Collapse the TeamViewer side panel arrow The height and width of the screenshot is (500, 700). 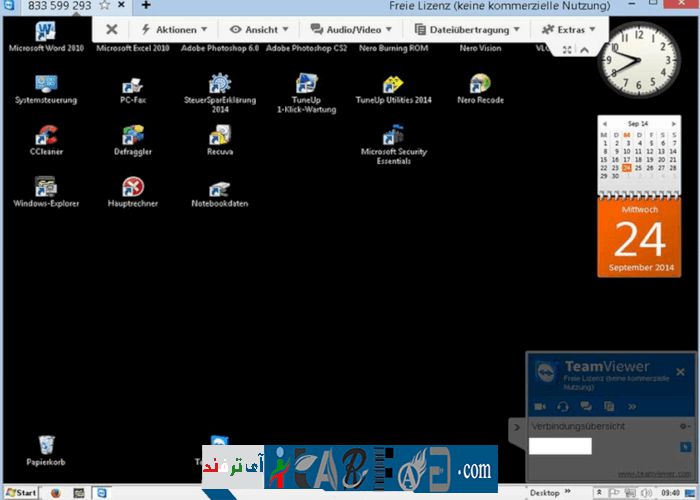pyautogui.click(x=517, y=427)
